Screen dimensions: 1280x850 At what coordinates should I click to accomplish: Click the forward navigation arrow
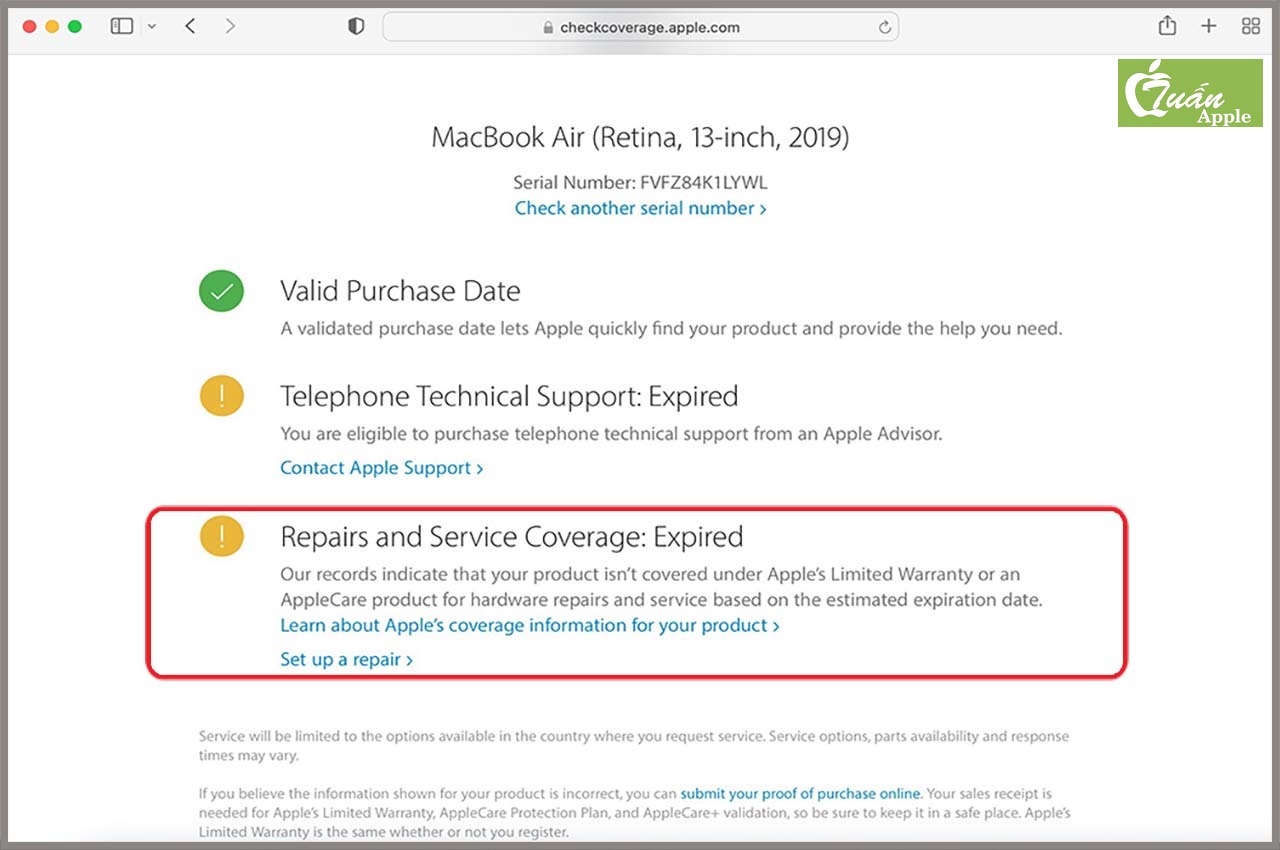pyautogui.click(x=230, y=26)
